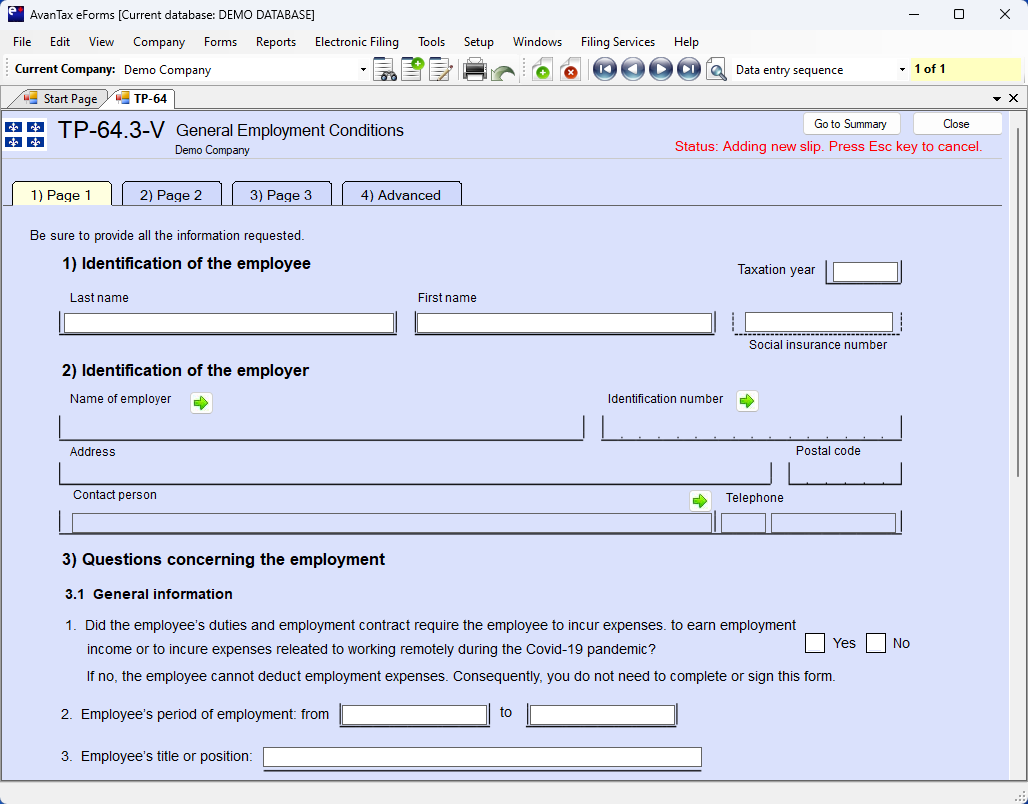The height and width of the screenshot is (804, 1028).
Task: Click the Go to Summary button
Action: pos(850,124)
